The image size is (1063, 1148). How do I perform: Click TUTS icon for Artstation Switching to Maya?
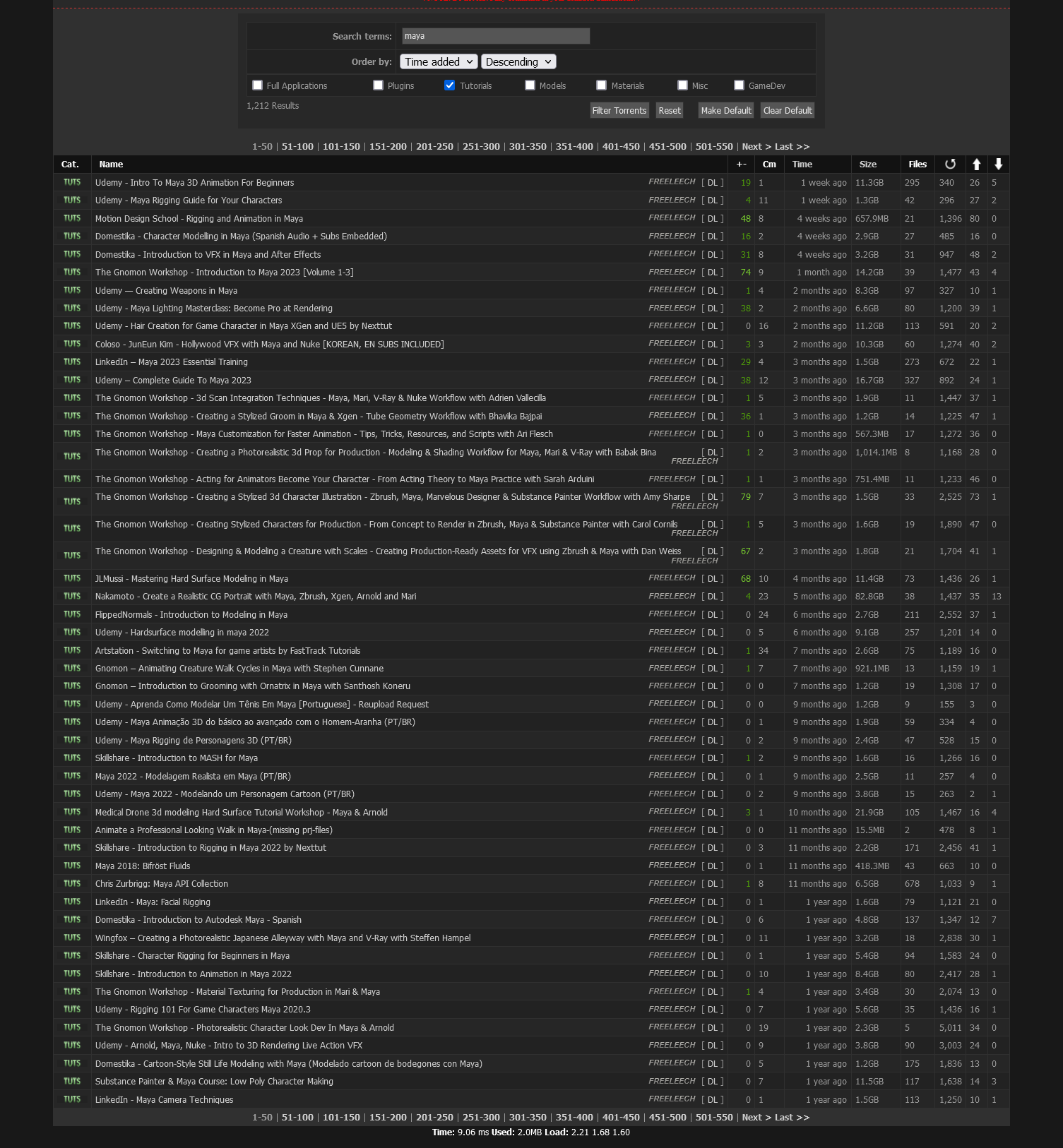click(72, 650)
